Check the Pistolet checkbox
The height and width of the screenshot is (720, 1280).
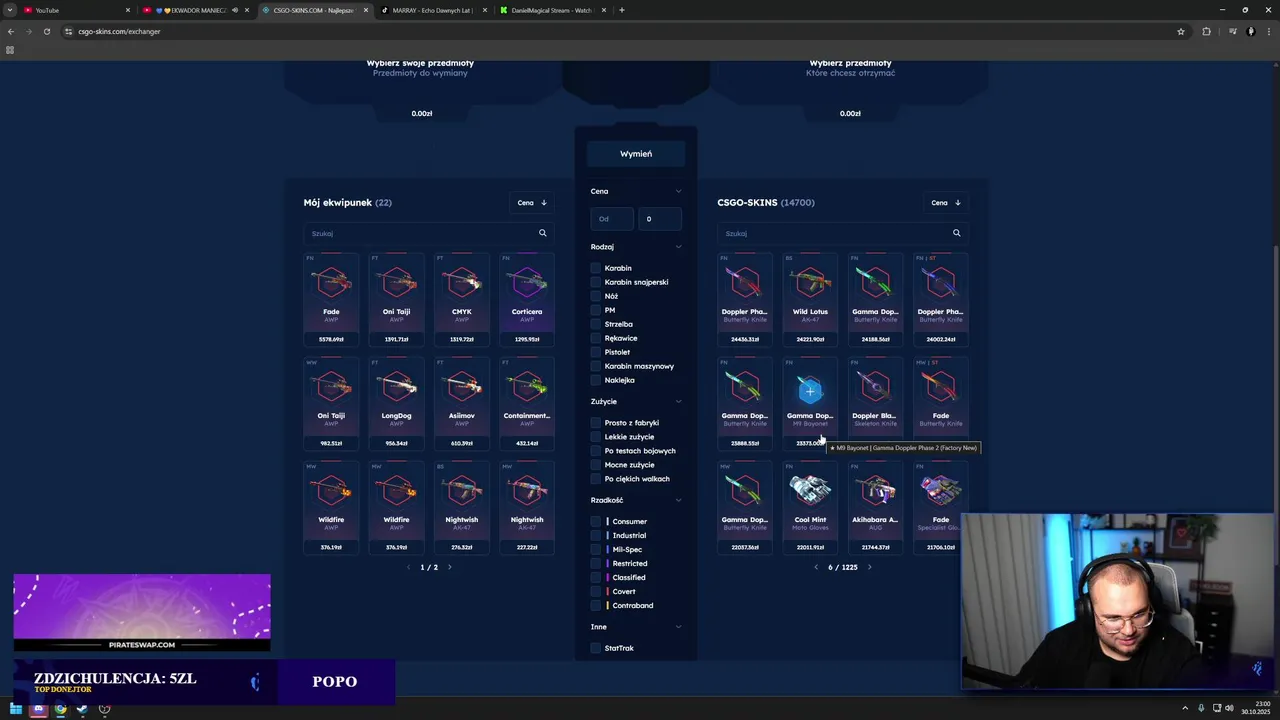tap(596, 352)
